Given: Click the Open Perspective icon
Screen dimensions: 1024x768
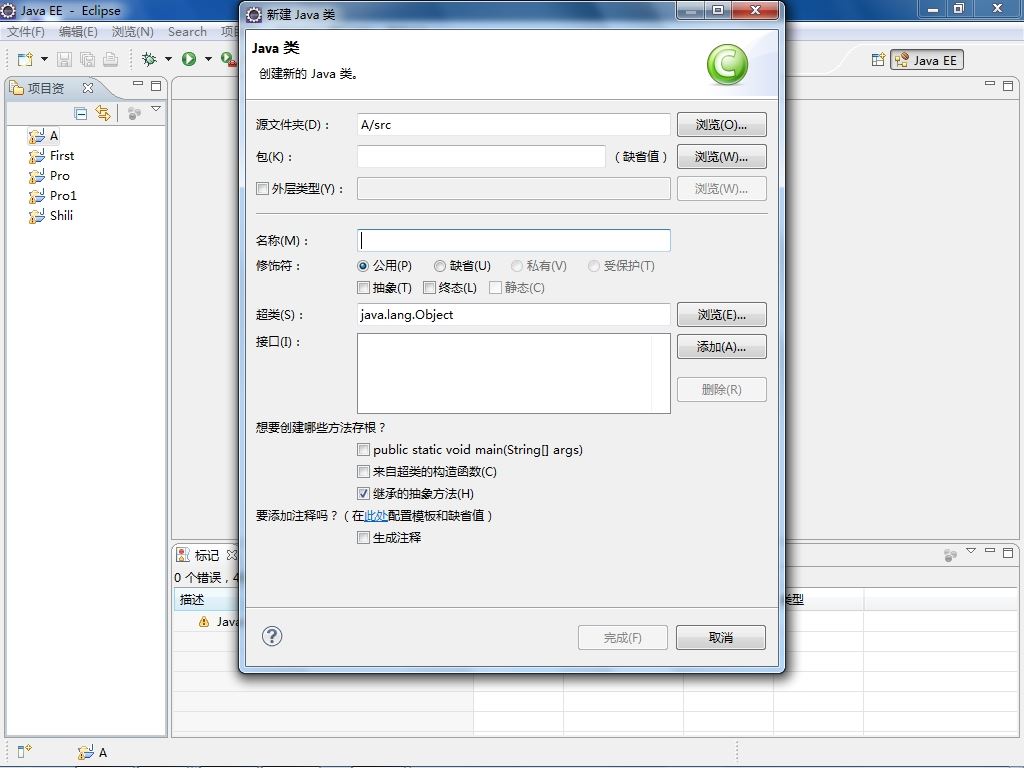Looking at the screenshot, I should tap(878, 60).
